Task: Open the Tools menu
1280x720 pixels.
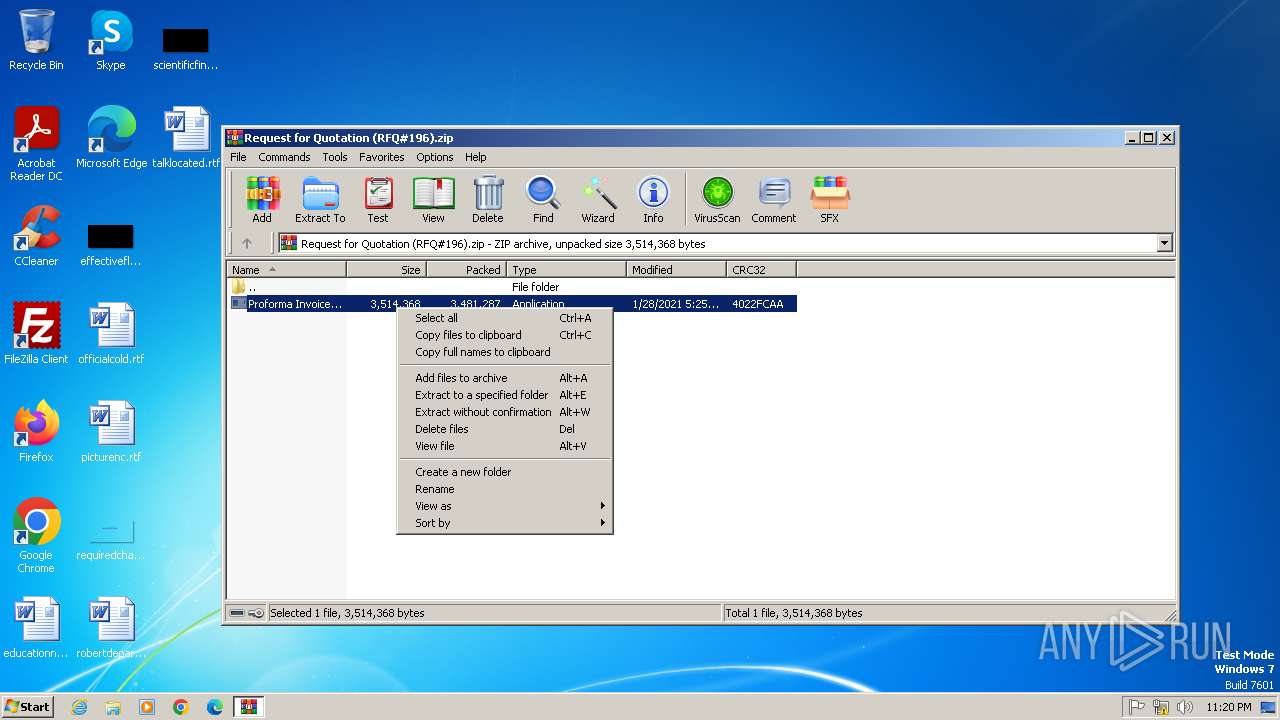Action: tap(335, 157)
